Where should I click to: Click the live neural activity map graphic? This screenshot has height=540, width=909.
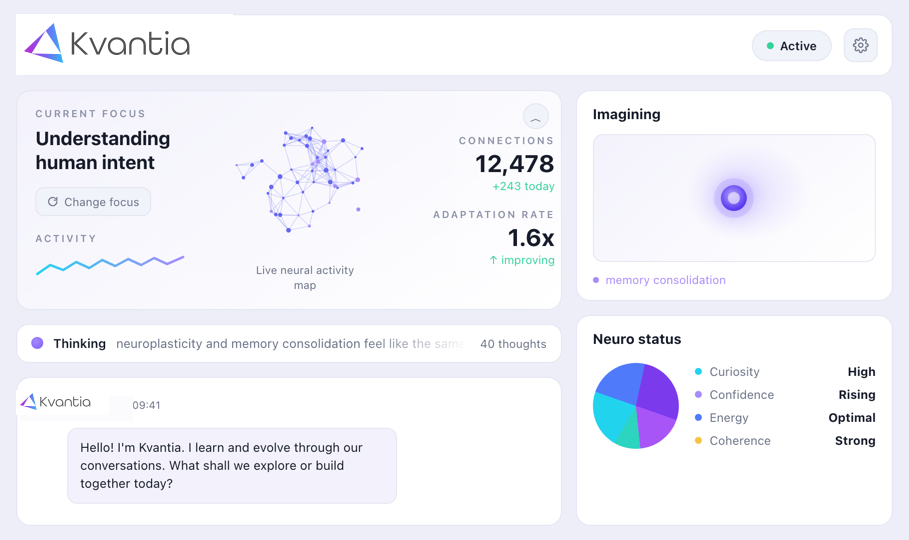300,179
